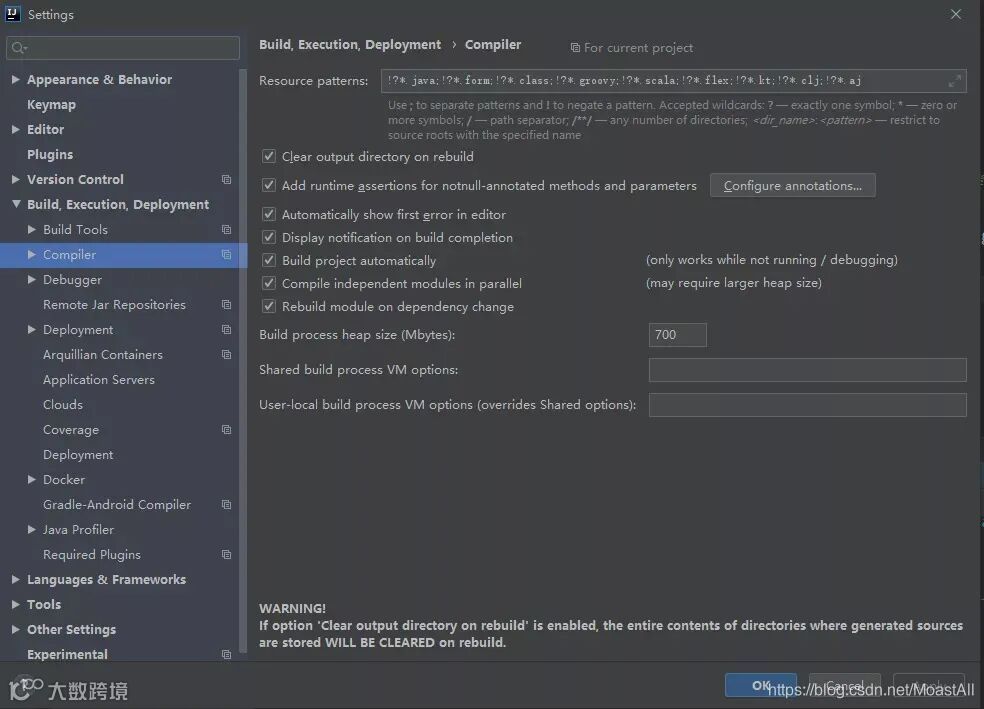Expand the Editor section arrow
984x709 pixels.
click(x=16, y=129)
